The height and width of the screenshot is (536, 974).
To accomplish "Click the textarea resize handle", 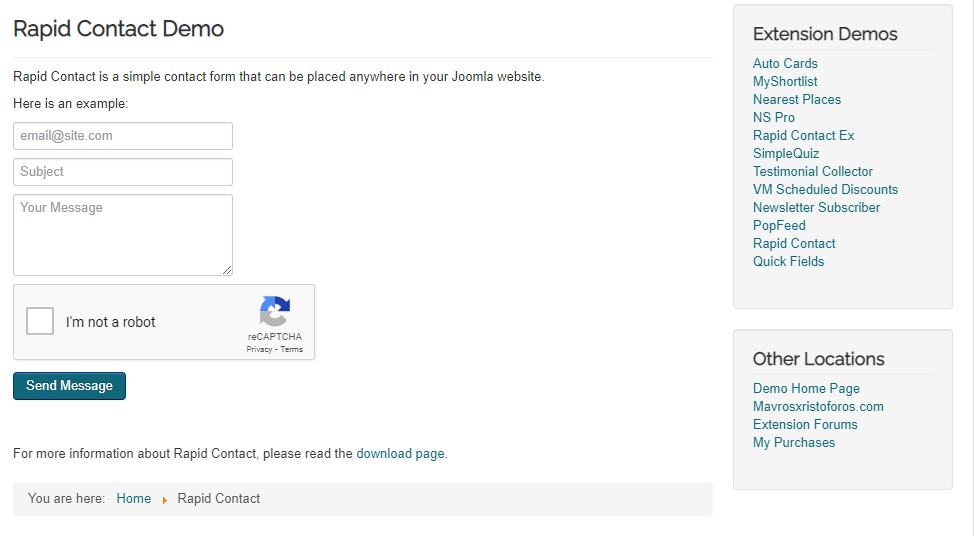I will [x=227, y=270].
